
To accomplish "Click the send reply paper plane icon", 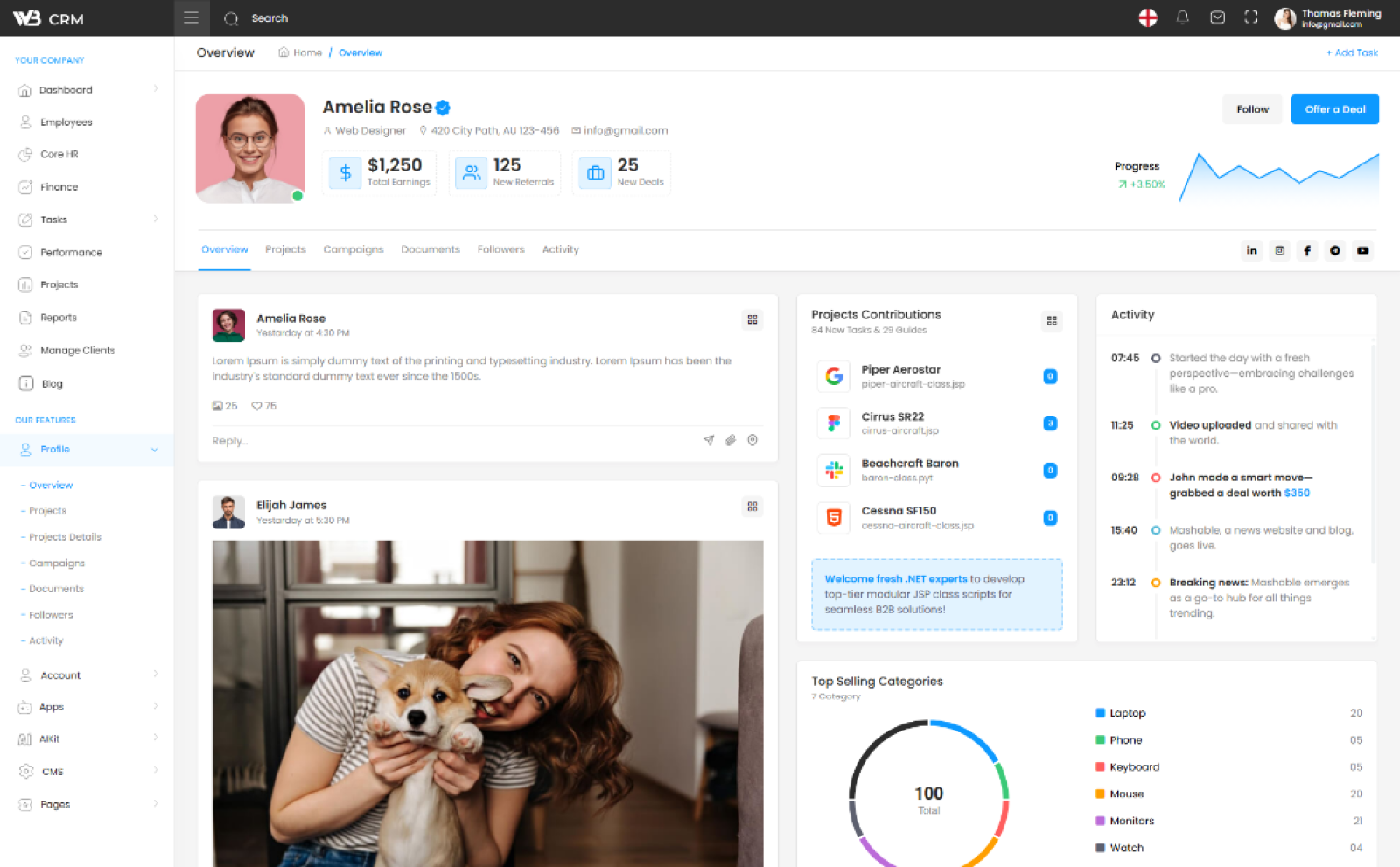I will 709,440.
